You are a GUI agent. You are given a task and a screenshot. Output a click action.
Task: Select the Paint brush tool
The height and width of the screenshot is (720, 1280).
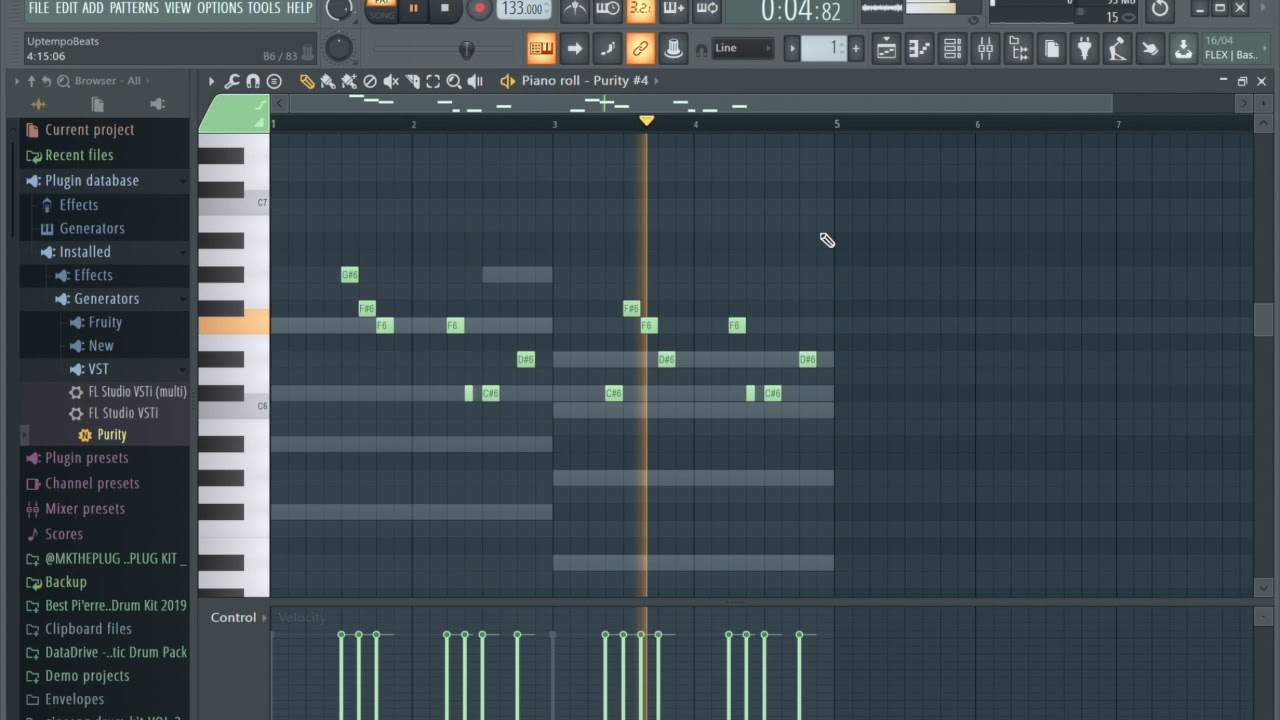(x=328, y=81)
